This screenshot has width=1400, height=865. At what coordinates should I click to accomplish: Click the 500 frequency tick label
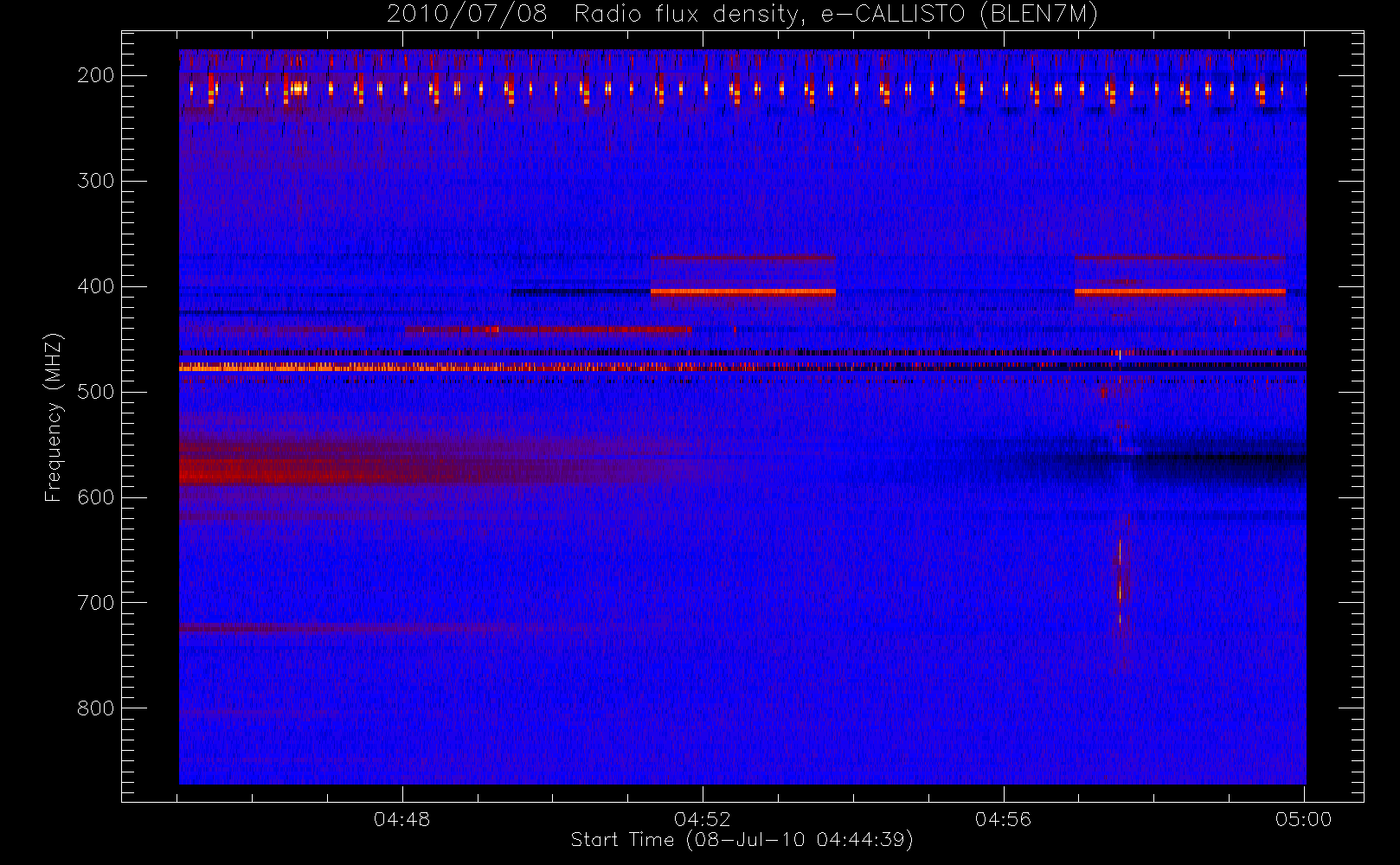pos(96,392)
